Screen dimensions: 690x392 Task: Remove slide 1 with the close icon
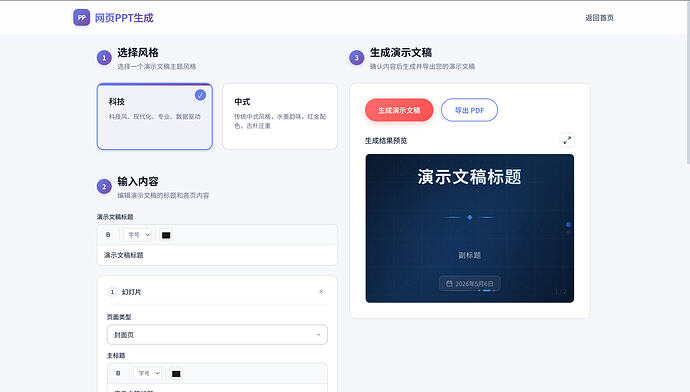[321, 291]
